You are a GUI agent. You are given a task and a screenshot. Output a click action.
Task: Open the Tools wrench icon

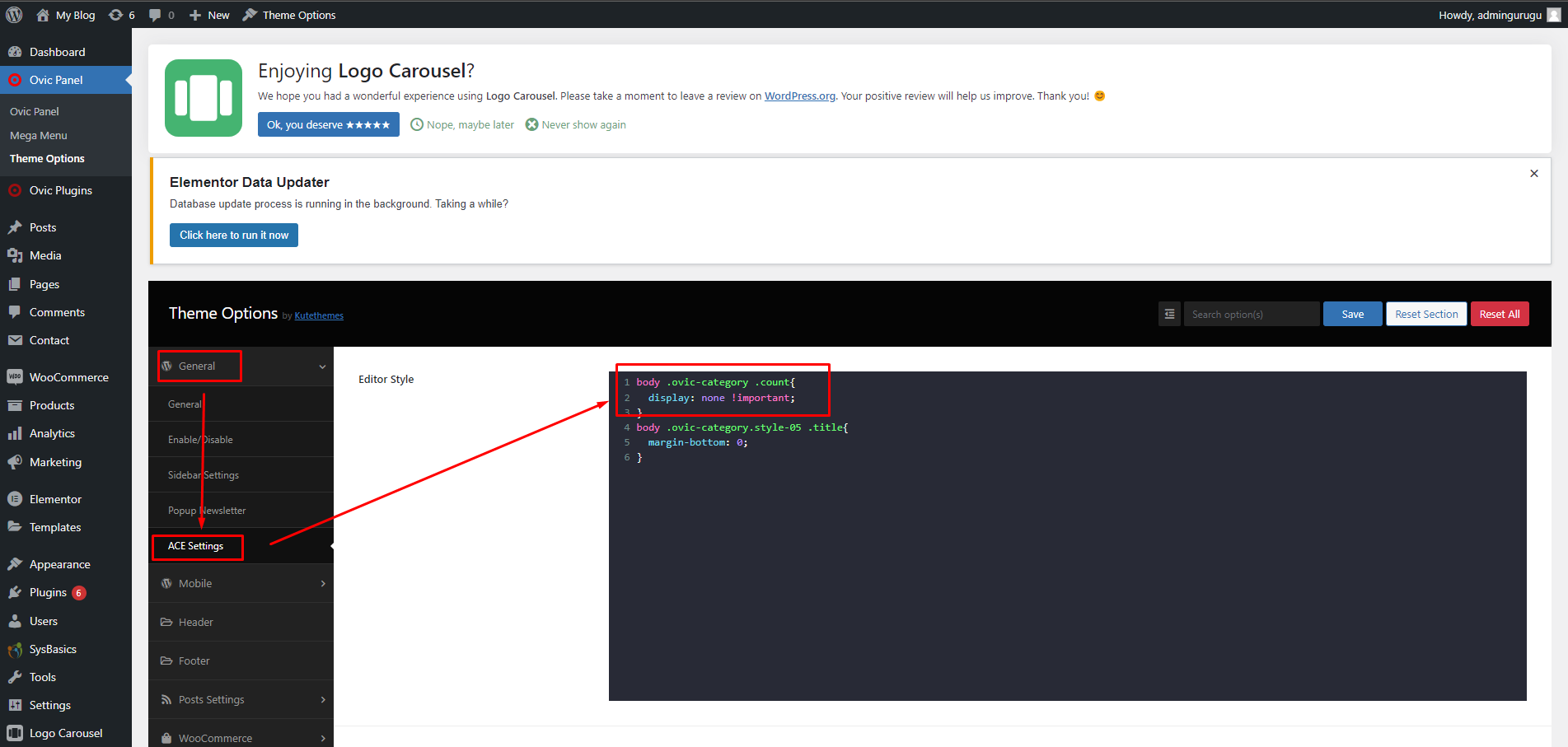coord(15,677)
